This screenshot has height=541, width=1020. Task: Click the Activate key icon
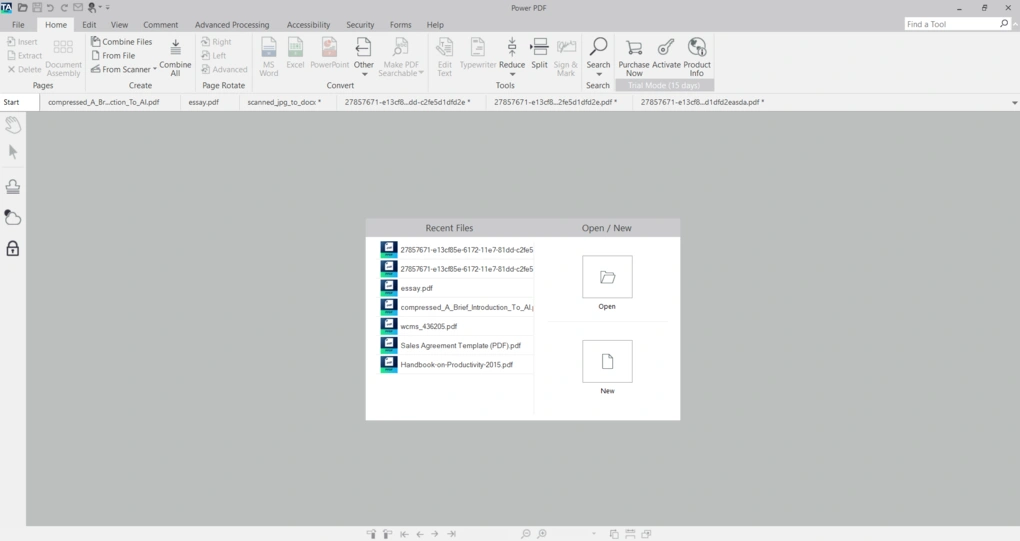coord(666,53)
